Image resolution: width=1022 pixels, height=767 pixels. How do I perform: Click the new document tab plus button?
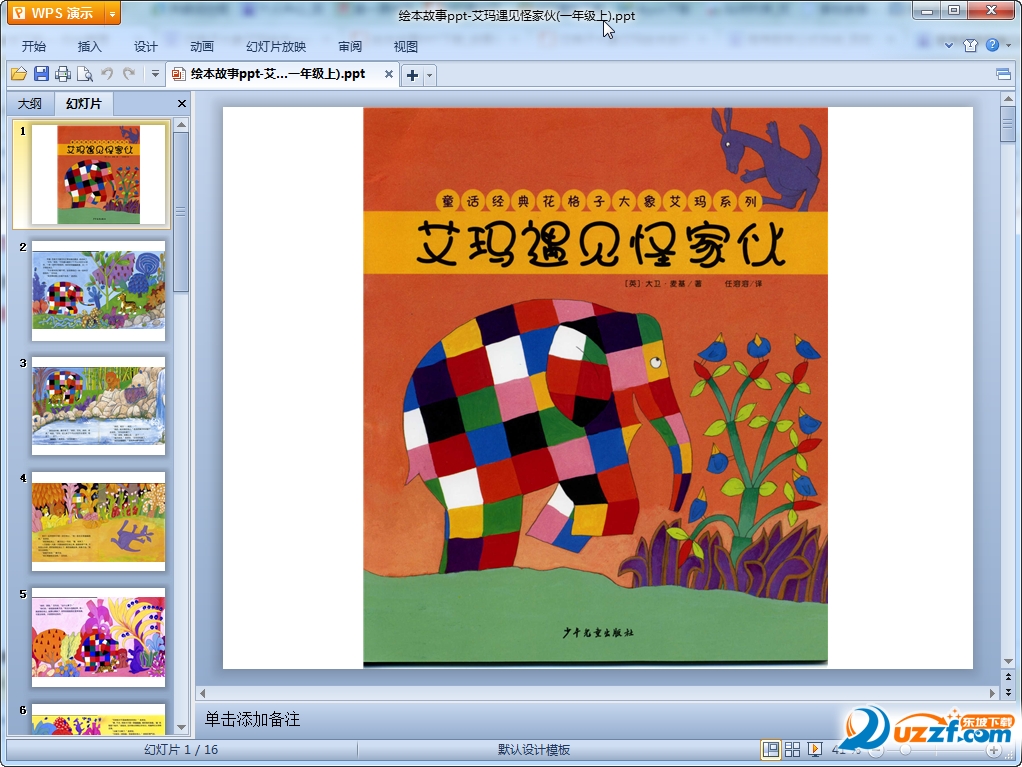412,75
